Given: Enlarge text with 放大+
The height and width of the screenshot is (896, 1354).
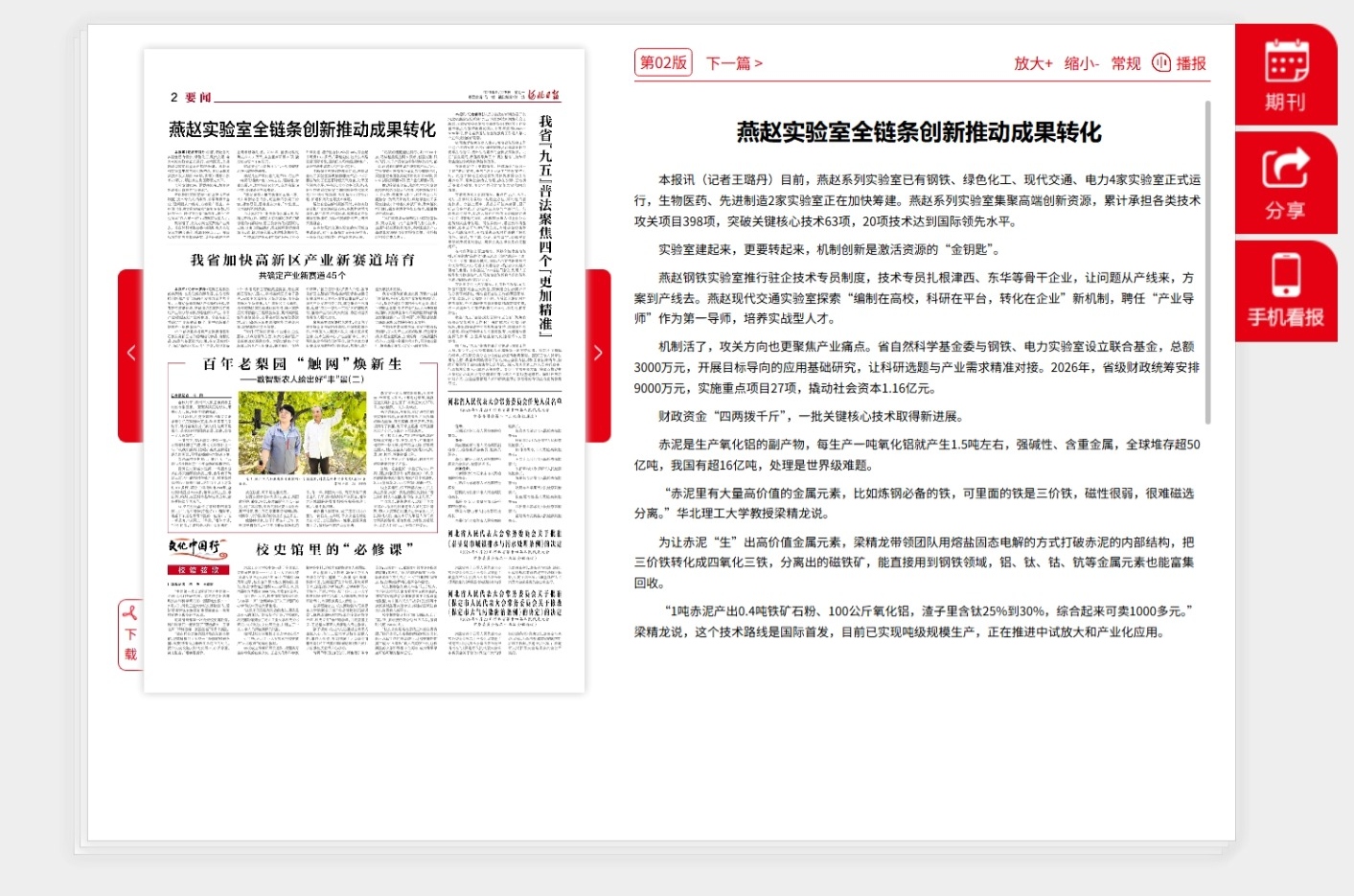Looking at the screenshot, I should point(1033,63).
